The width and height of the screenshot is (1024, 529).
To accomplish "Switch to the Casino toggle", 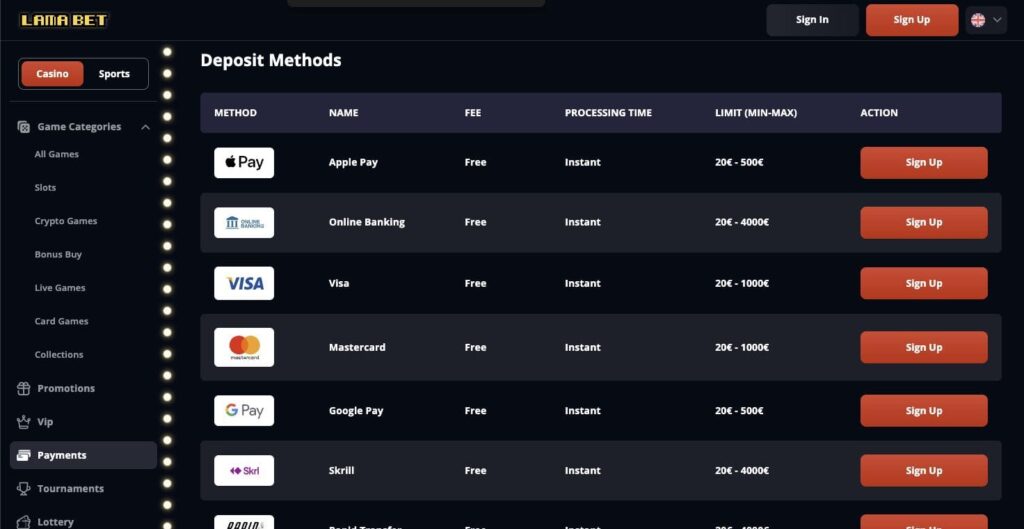I will pyautogui.click(x=52, y=74).
